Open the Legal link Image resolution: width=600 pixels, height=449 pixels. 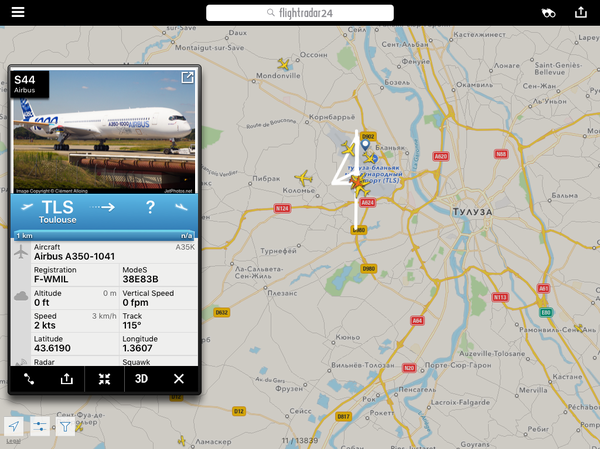(13, 441)
